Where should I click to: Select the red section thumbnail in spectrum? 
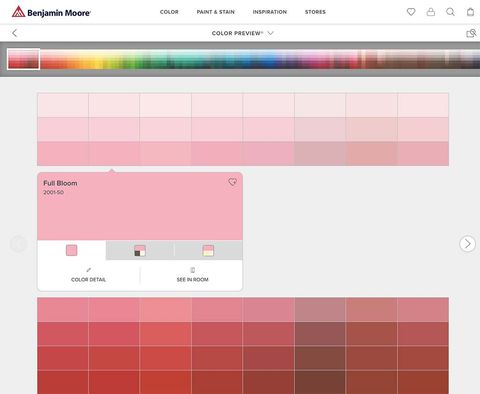[23, 59]
